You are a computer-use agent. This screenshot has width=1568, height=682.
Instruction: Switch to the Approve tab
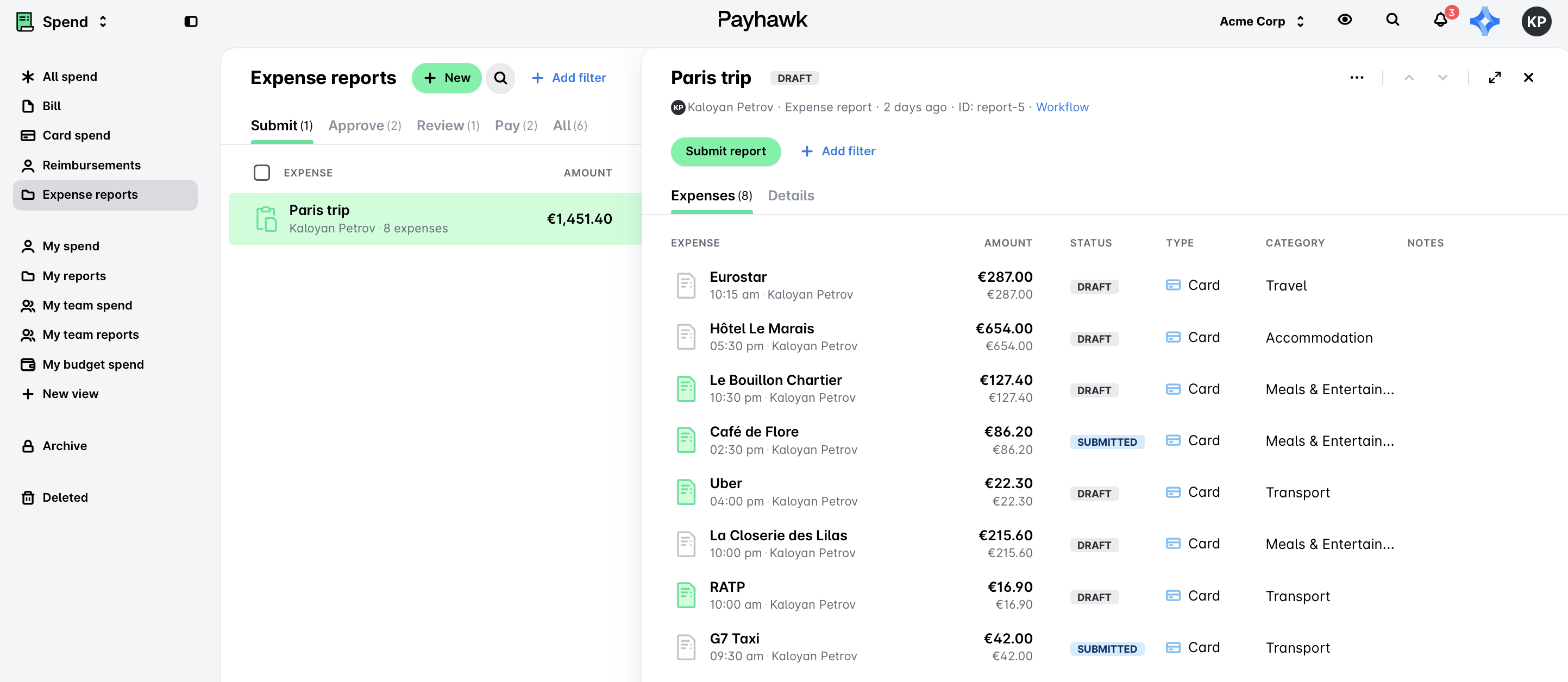(364, 125)
